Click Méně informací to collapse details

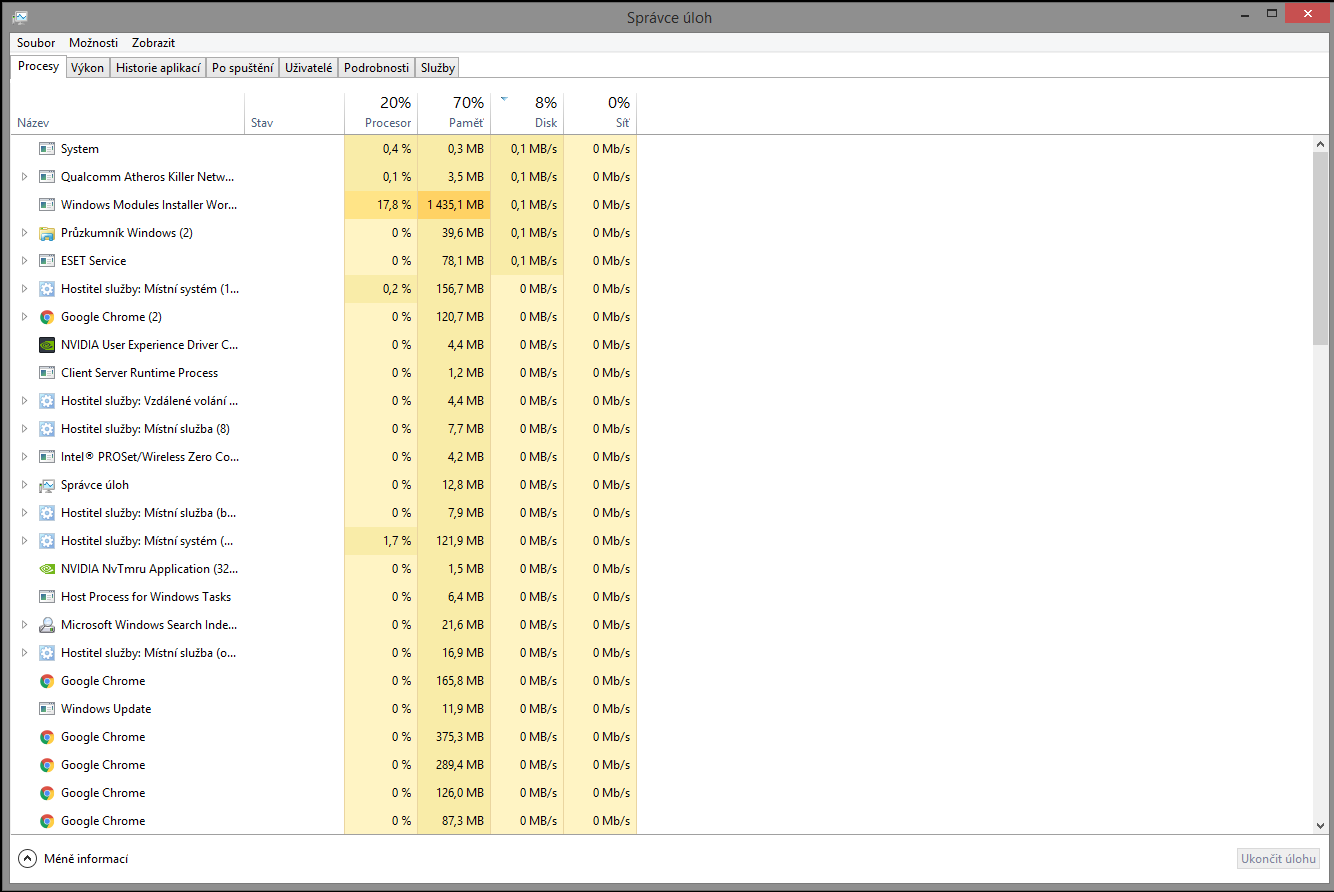pyautogui.click(x=75, y=859)
